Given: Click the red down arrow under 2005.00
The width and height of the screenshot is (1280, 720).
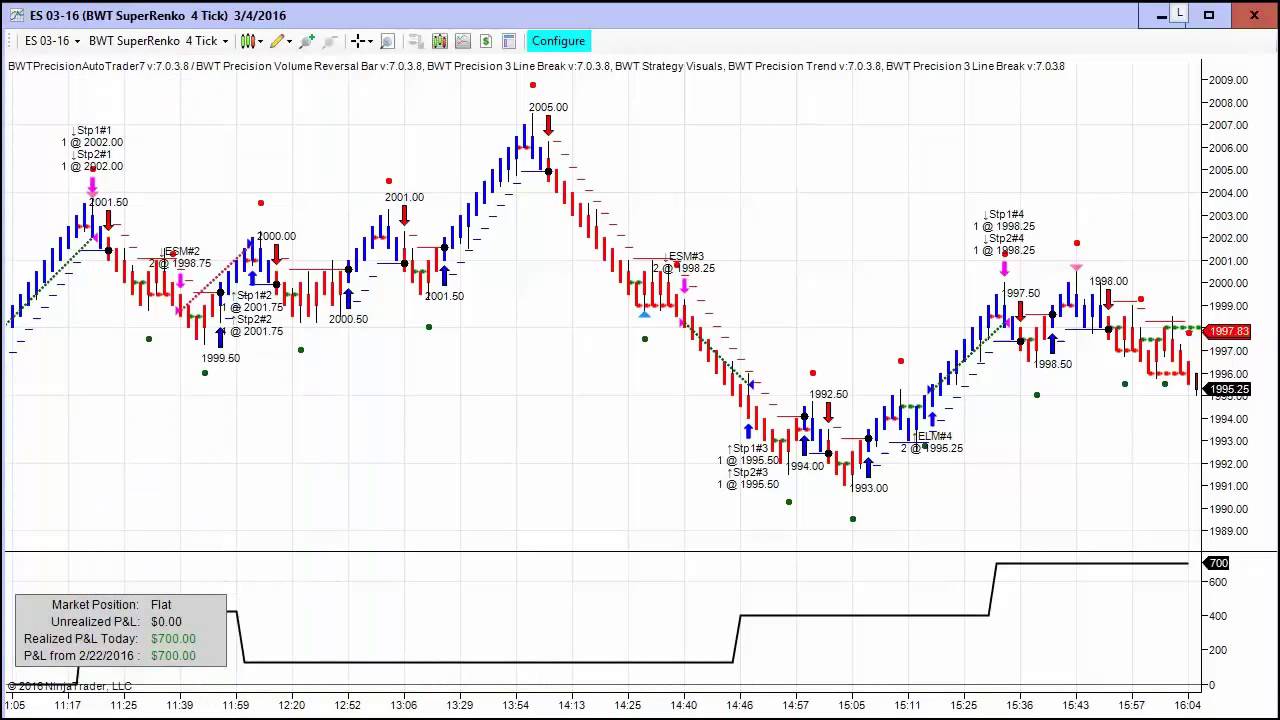Looking at the screenshot, I should coord(548,125).
